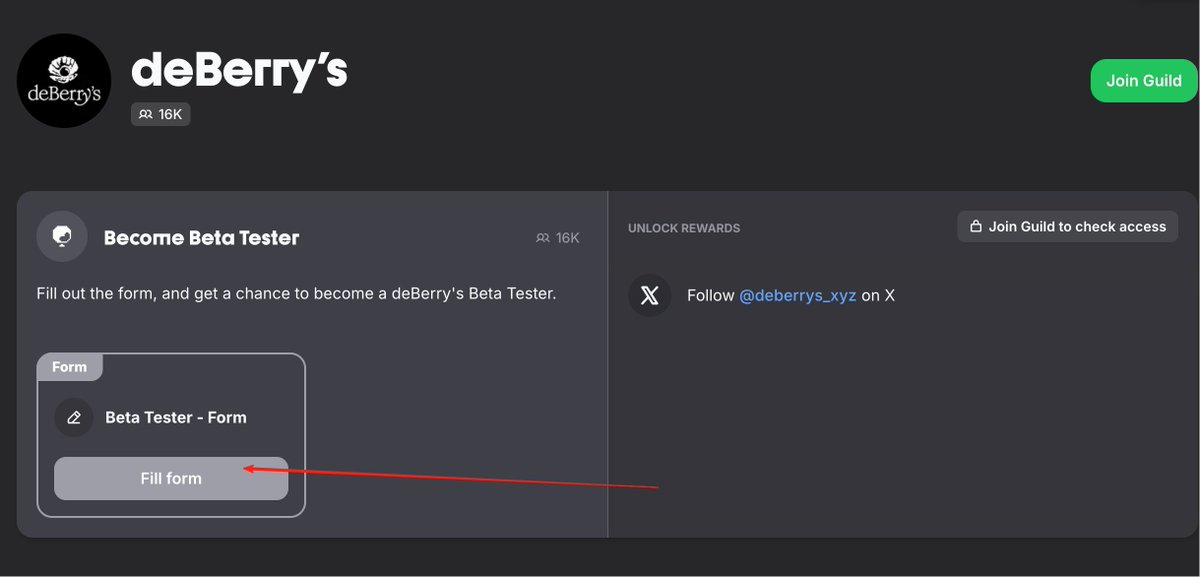Click the lock icon in the access button
The width and height of the screenshot is (1200, 577).
coord(976,227)
